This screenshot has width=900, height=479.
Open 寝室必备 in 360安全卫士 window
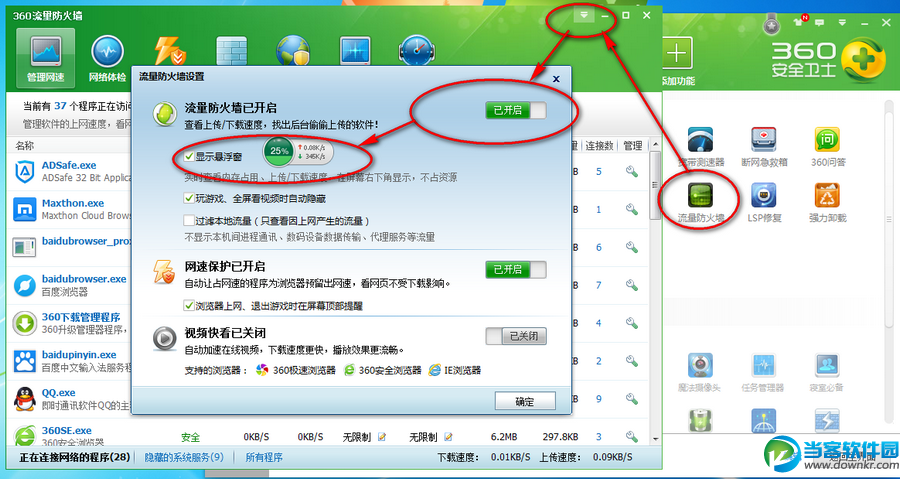click(x=827, y=372)
